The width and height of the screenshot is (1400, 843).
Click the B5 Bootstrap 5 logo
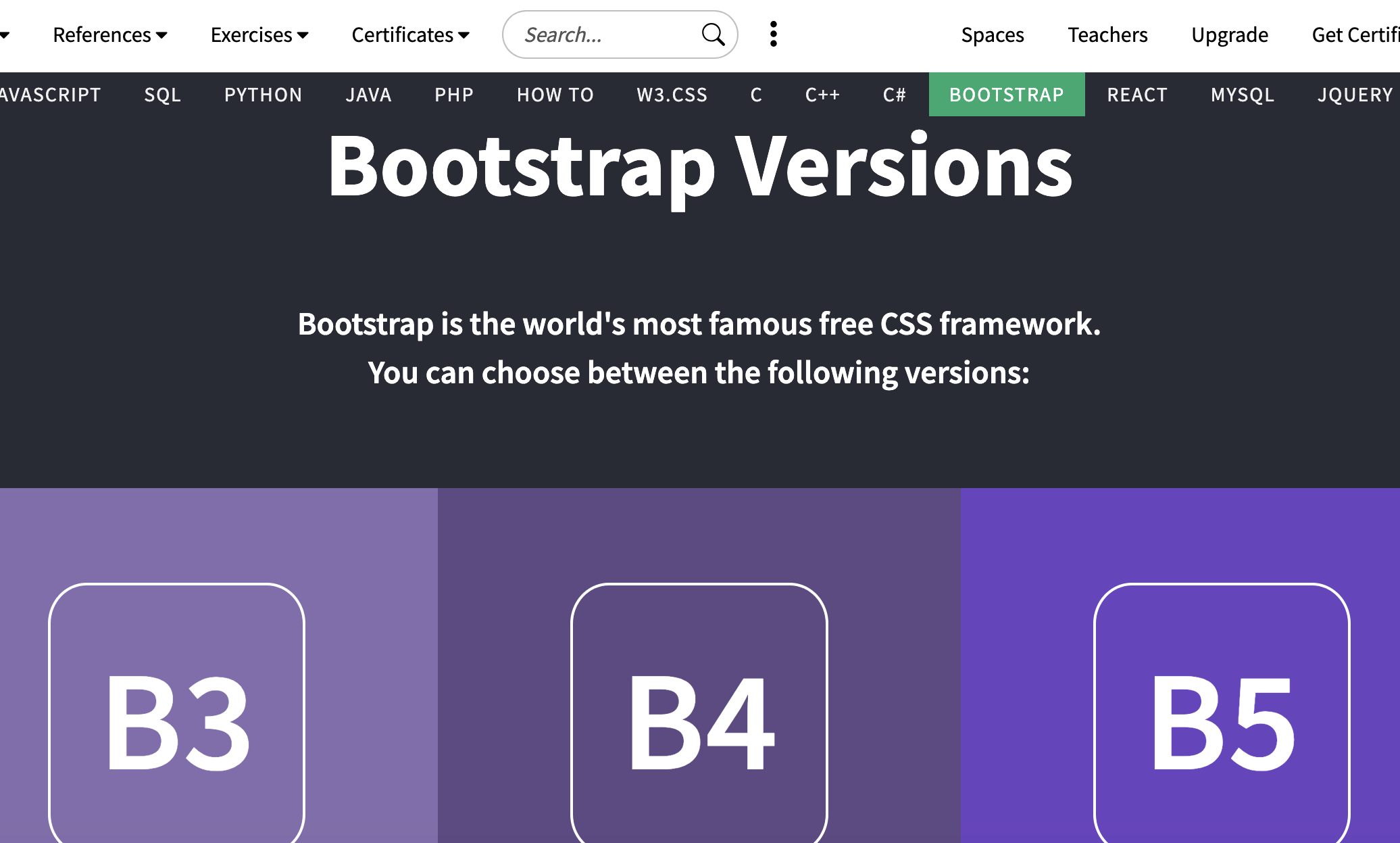click(x=1222, y=717)
